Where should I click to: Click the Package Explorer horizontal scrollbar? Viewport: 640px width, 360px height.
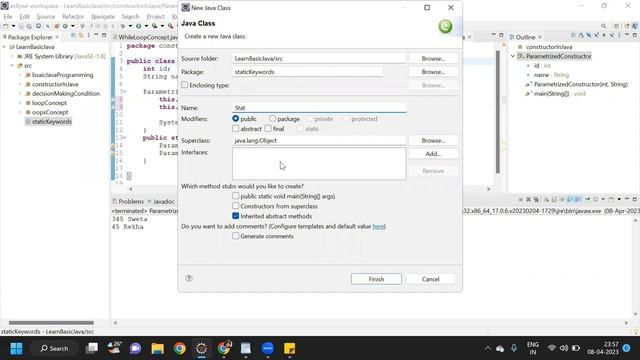point(51,322)
